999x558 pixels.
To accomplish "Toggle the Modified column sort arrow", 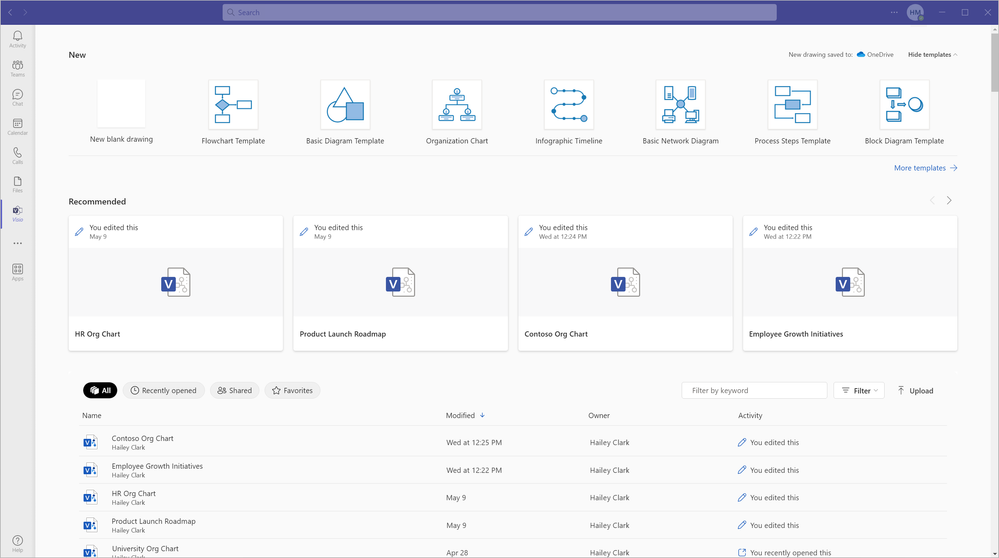I will (482, 415).
